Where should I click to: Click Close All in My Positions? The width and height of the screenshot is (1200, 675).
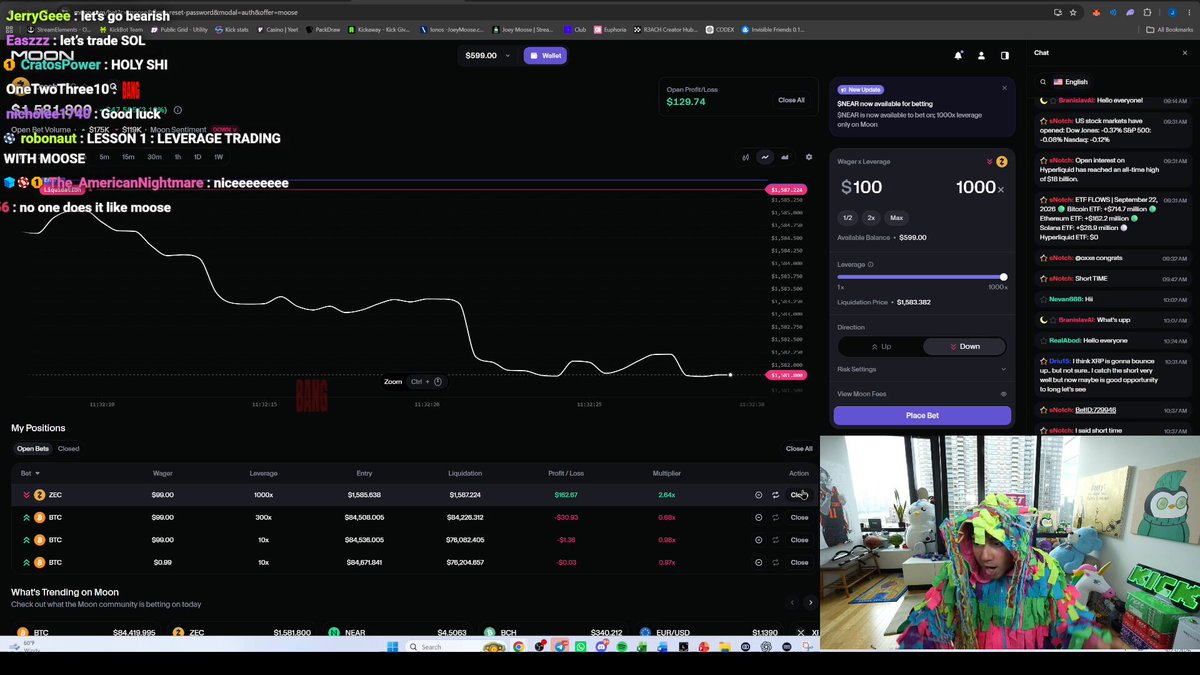coord(799,449)
